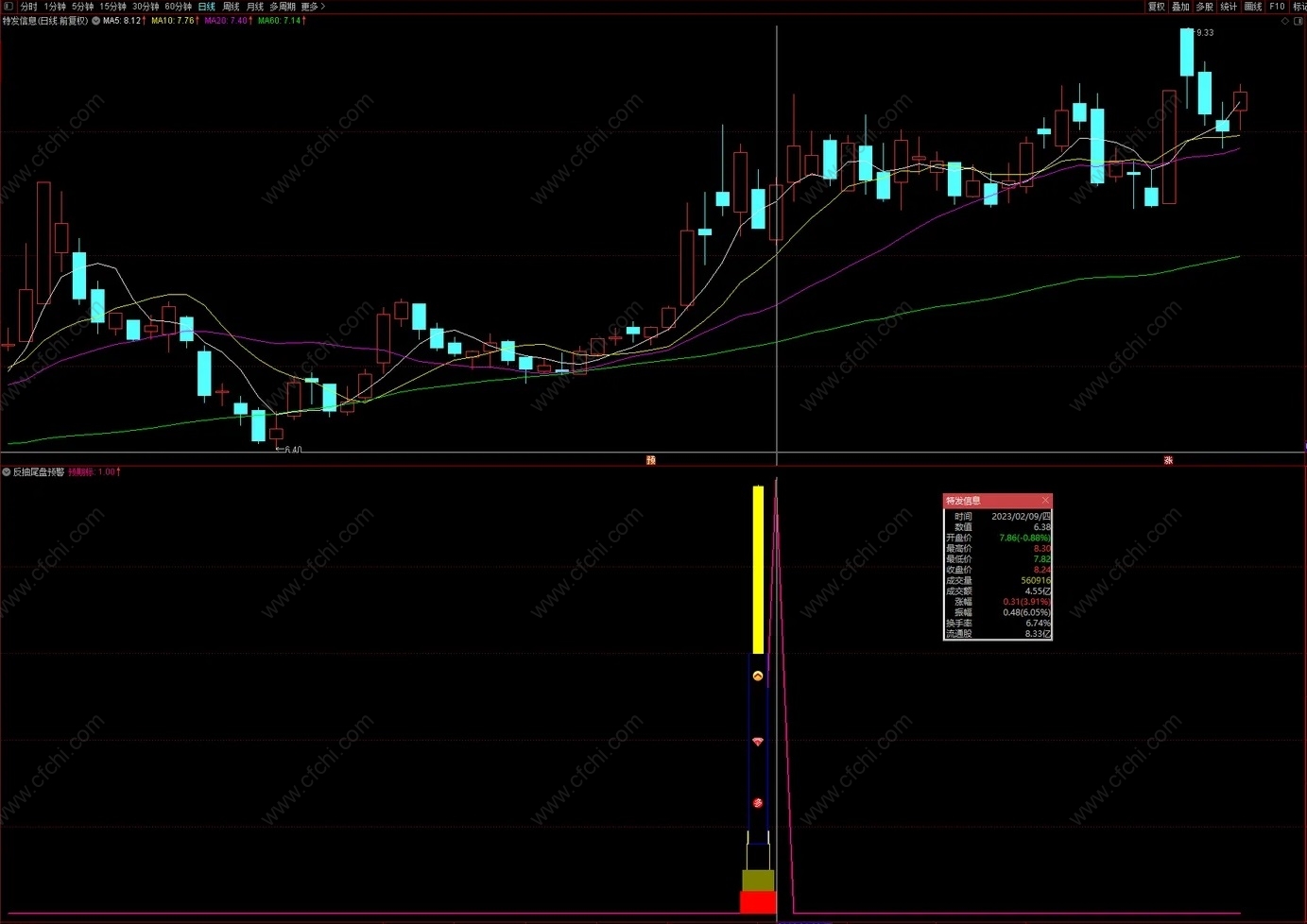The height and width of the screenshot is (924, 1307).
Task: Select the 1分钟 period
Action: pos(56,7)
